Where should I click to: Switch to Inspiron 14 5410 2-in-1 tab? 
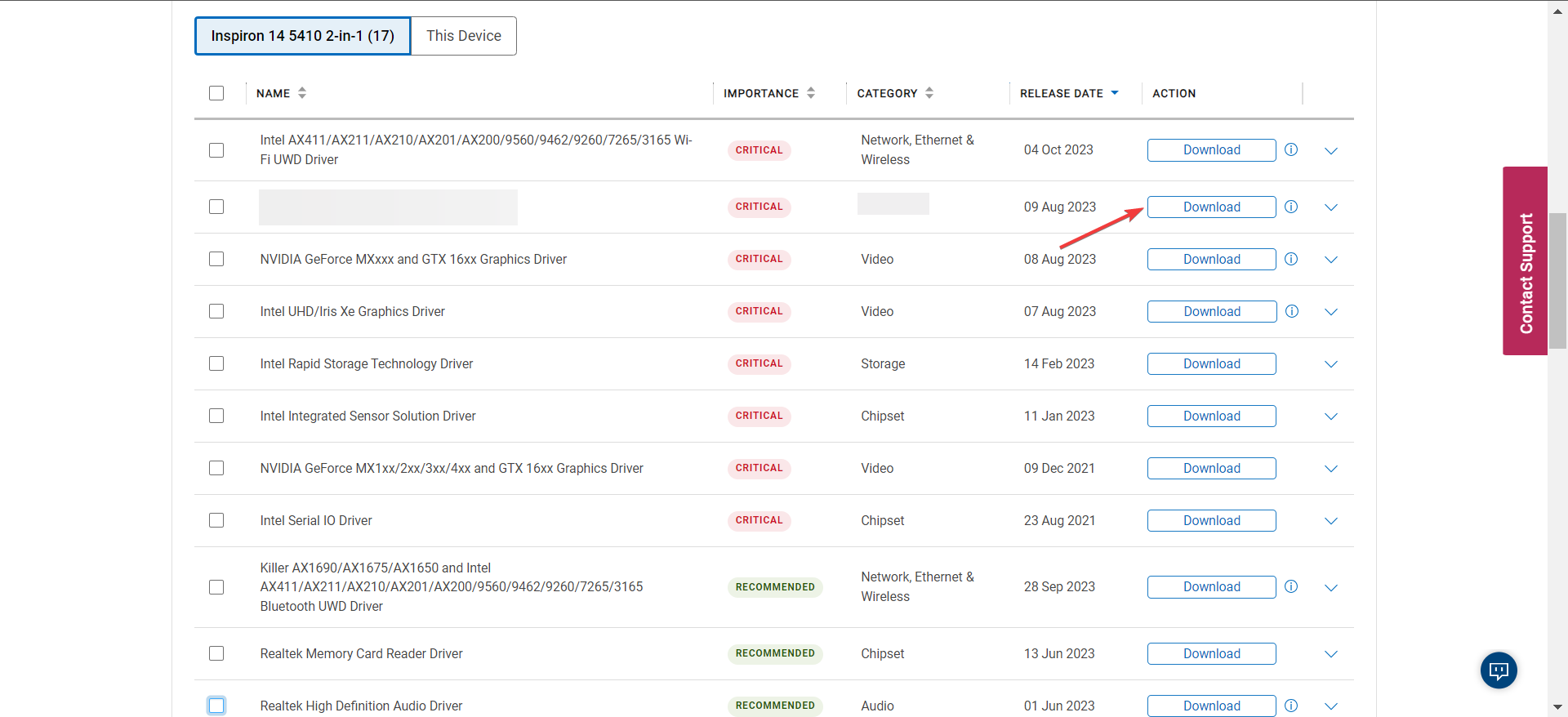pyautogui.click(x=302, y=36)
